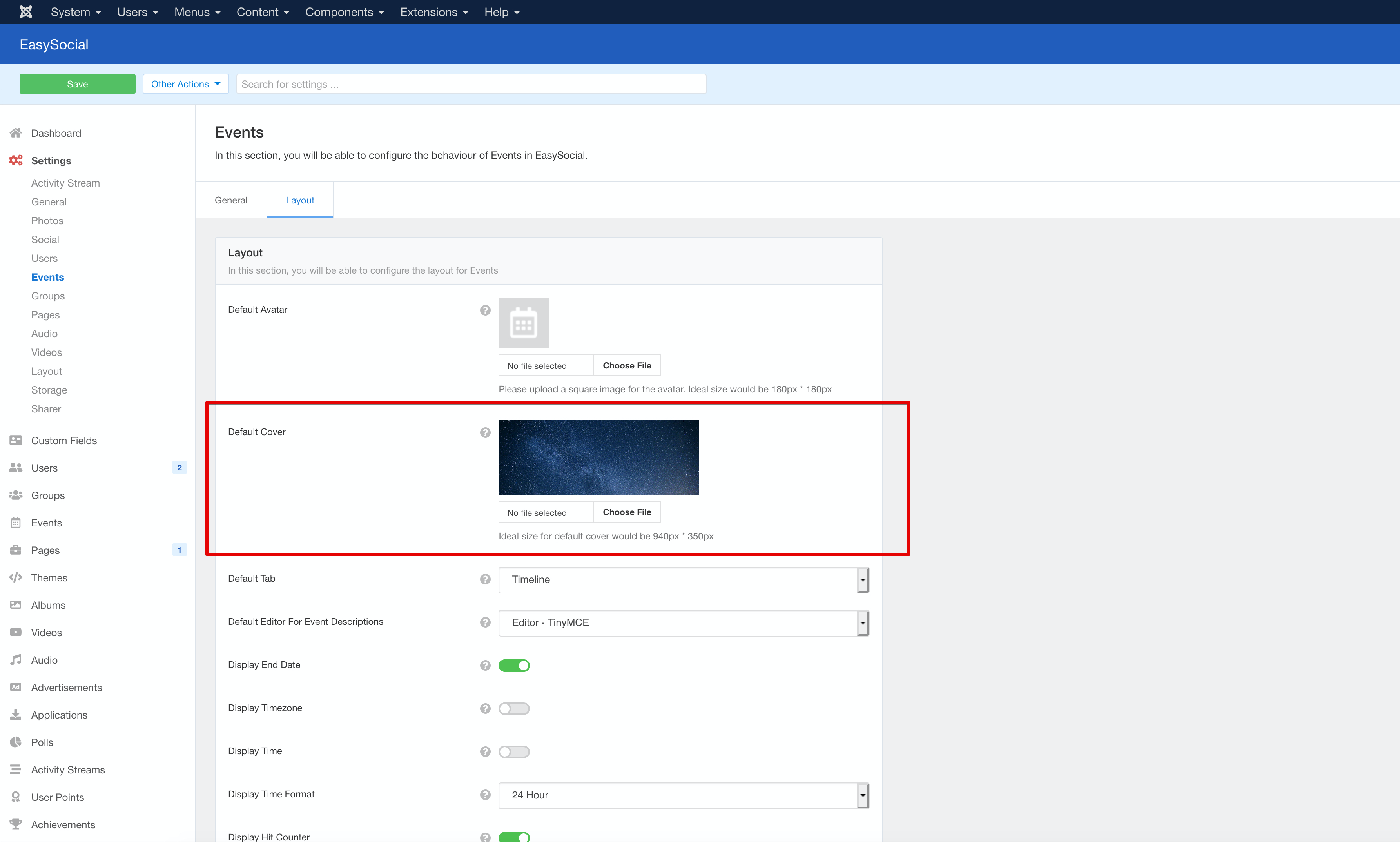This screenshot has width=1400, height=842.
Task: Disable the Display End Date toggle
Action: pyautogui.click(x=514, y=666)
